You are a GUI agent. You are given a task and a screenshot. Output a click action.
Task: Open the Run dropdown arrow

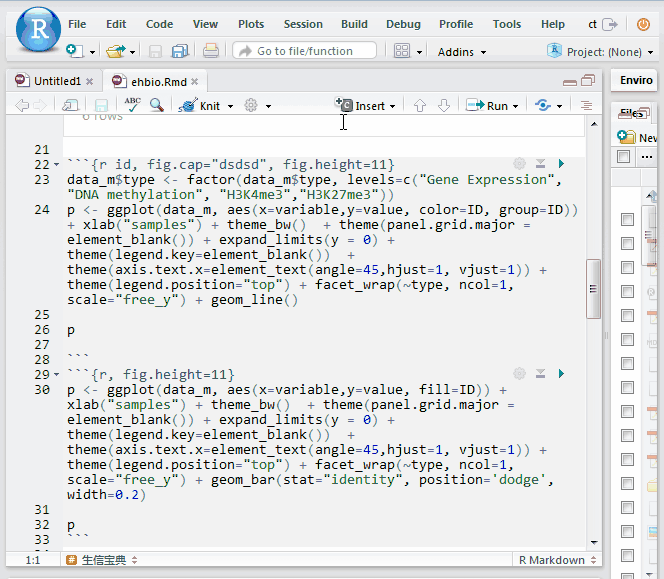[515, 106]
